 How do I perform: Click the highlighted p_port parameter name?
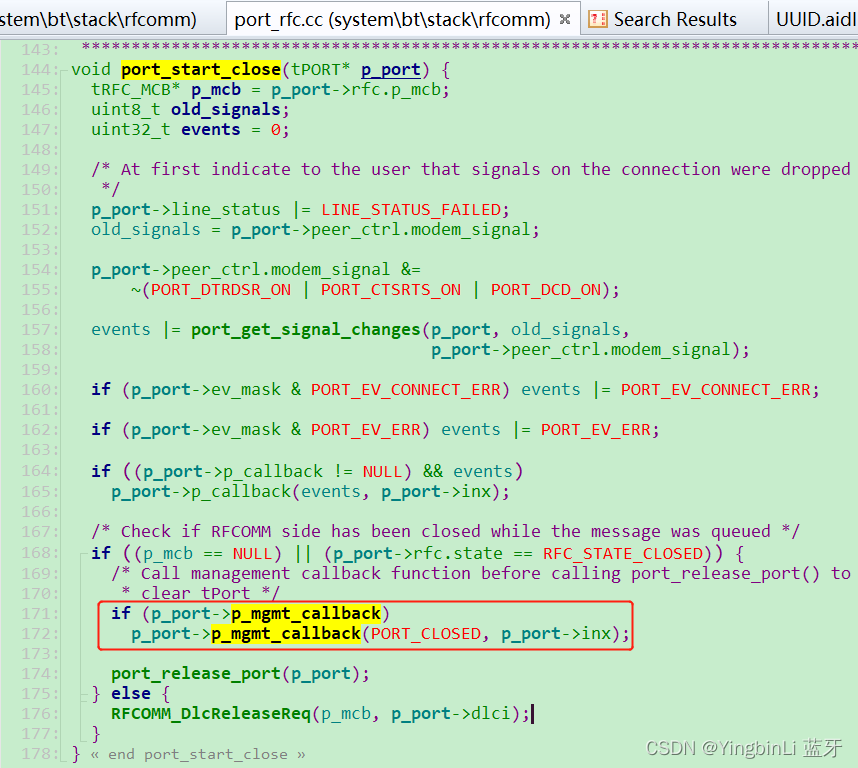click(390, 68)
